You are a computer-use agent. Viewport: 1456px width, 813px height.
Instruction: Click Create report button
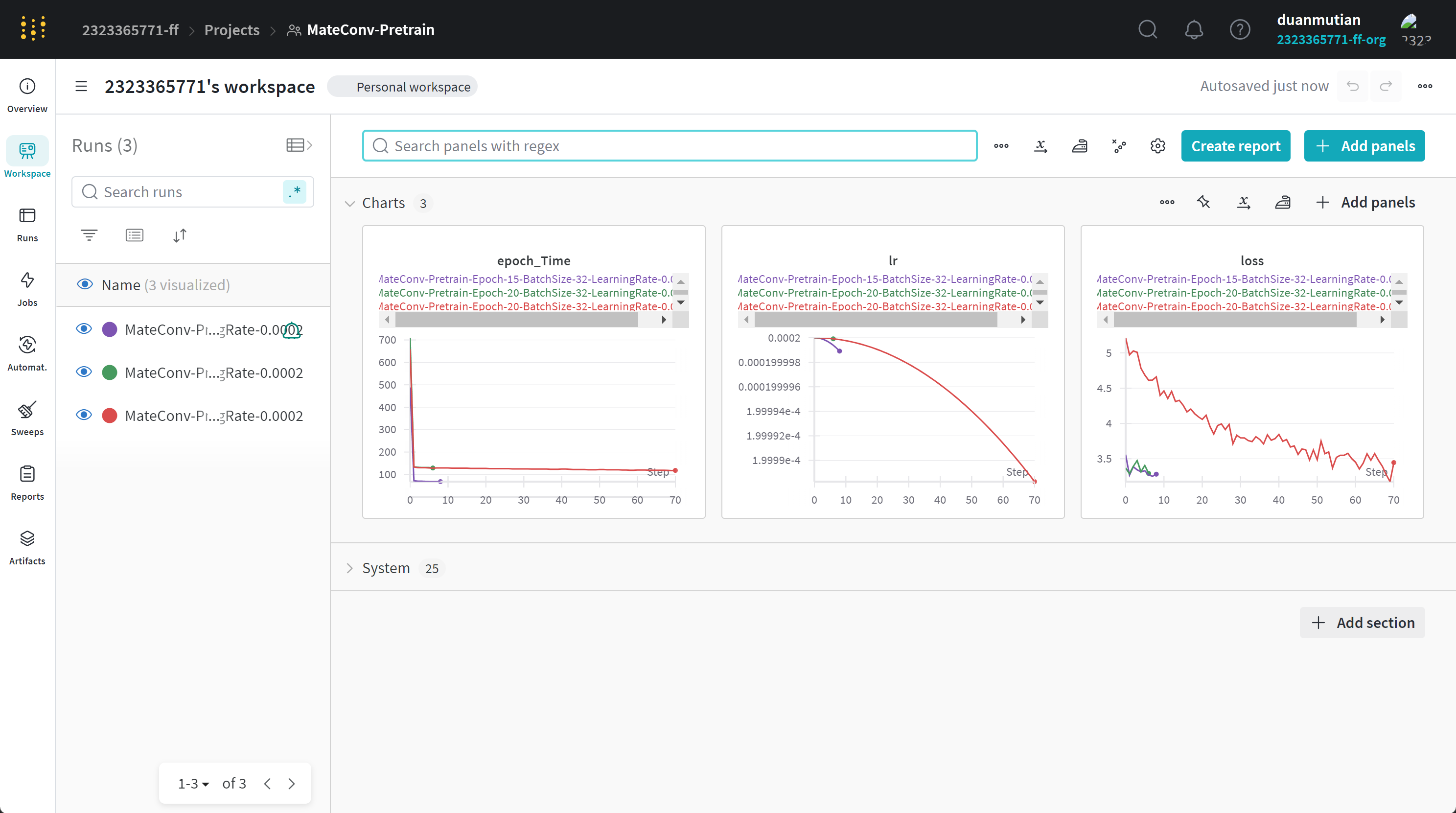(1236, 146)
